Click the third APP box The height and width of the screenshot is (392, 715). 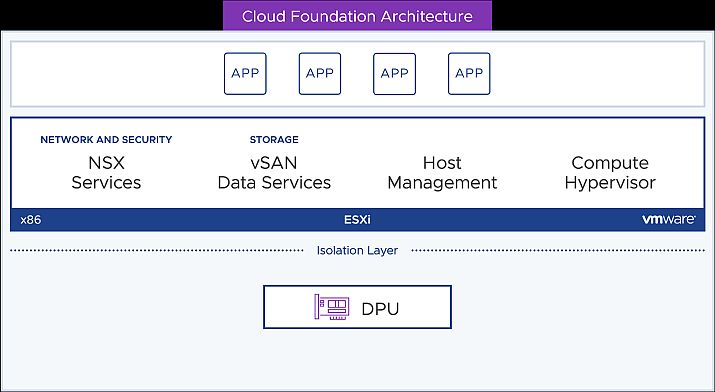(394, 73)
